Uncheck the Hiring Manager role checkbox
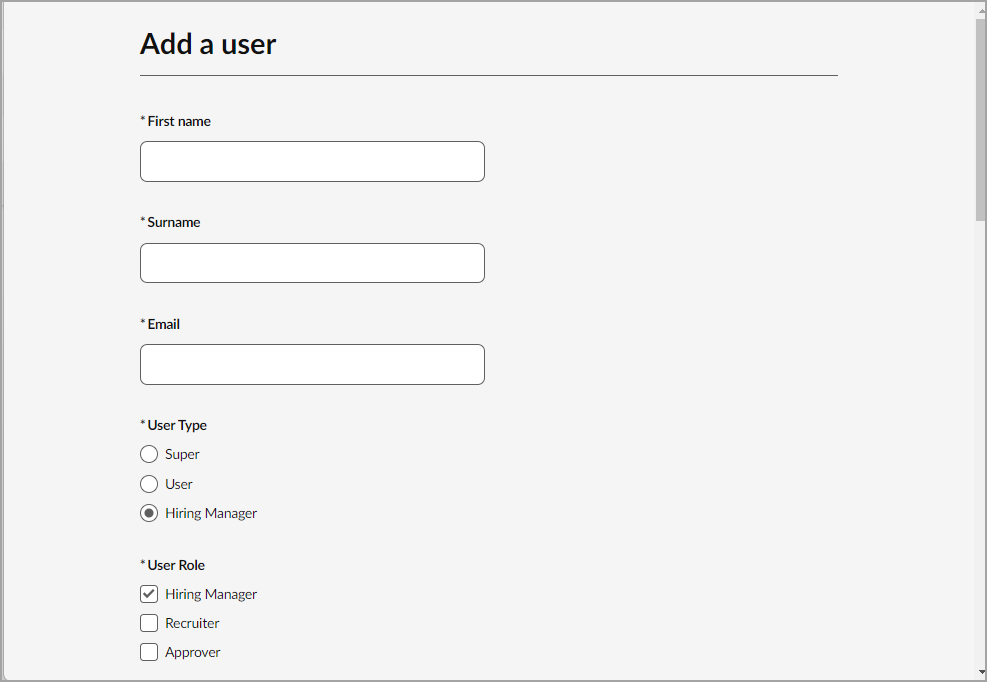 [149, 594]
